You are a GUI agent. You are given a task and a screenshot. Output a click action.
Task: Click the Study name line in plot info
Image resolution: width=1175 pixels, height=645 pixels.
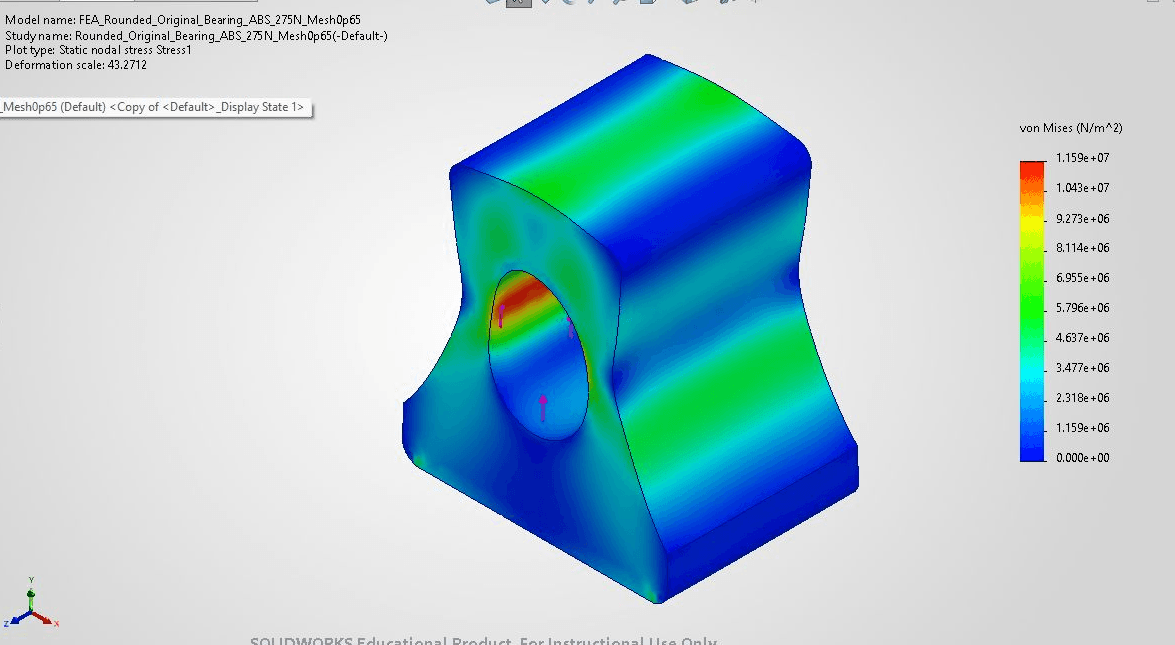(x=196, y=35)
